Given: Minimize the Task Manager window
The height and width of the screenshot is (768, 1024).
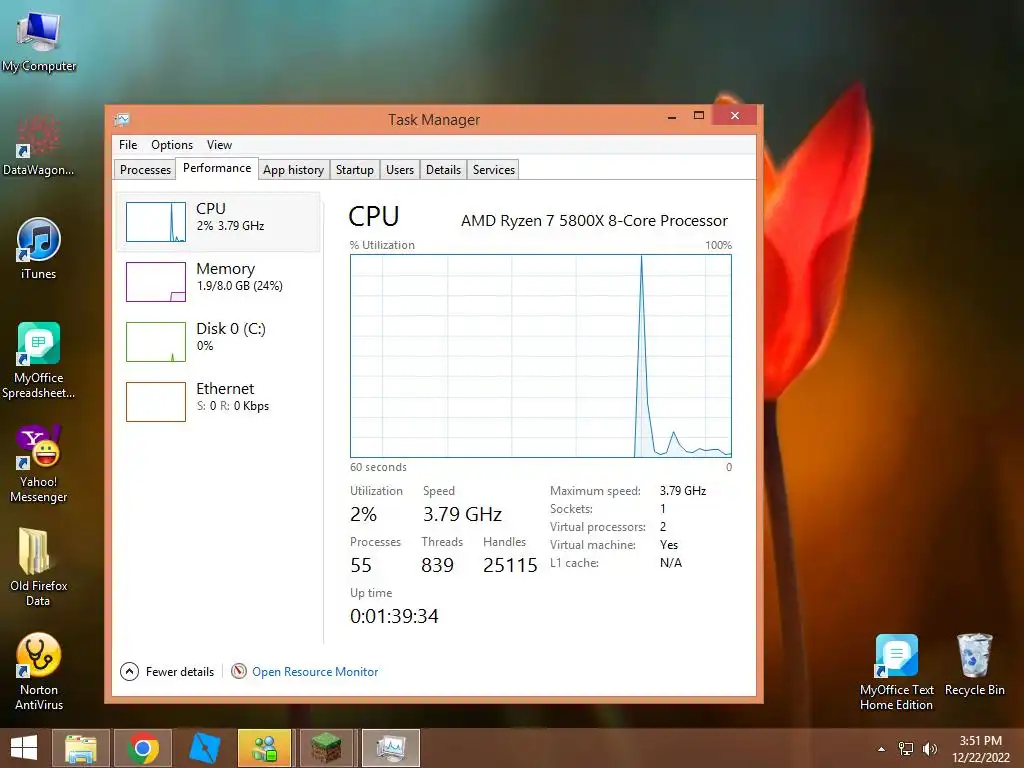Looking at the screenshot, I should tap(671, 116).
